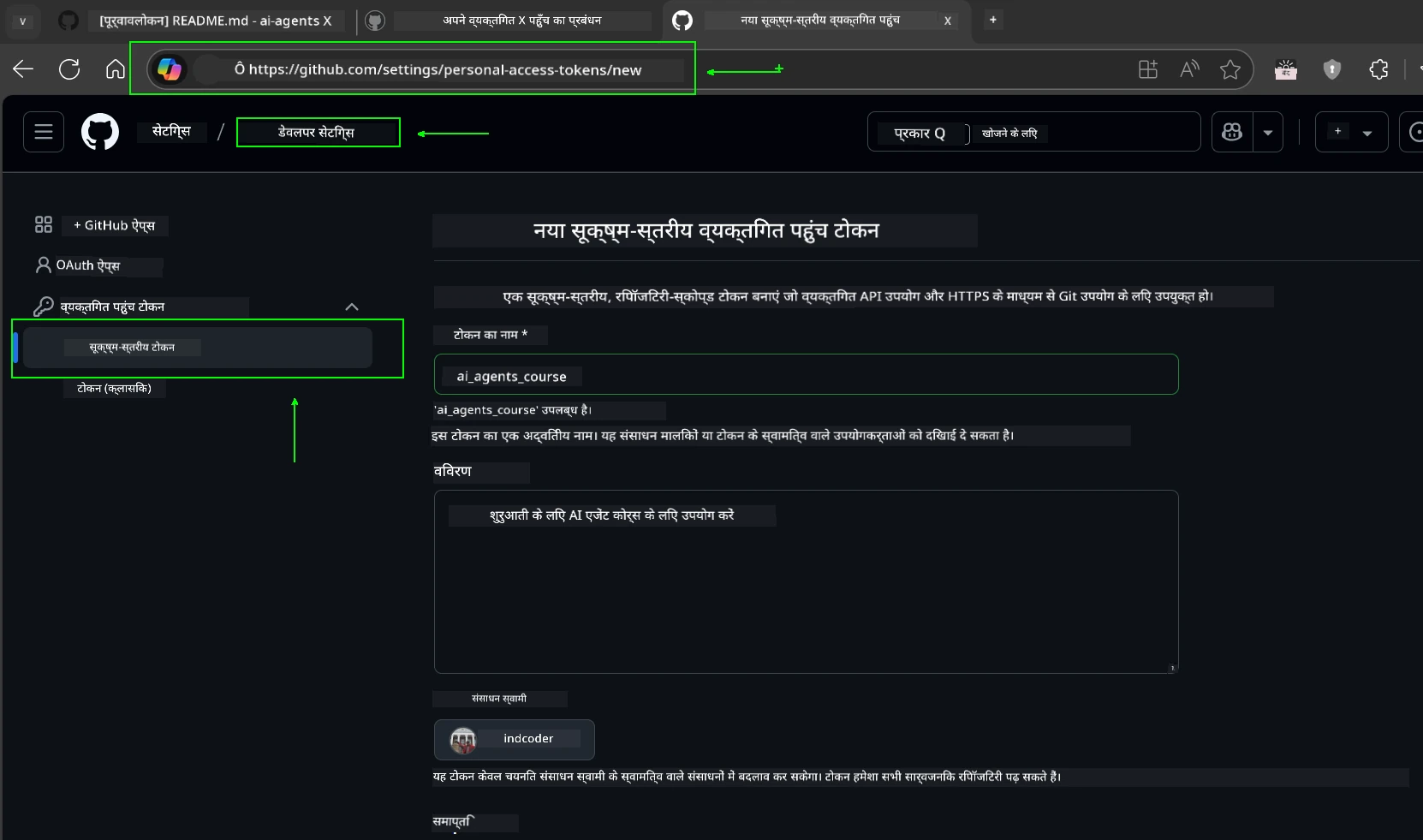Image resolution: width=1423 pixels, height=840 pixels.
Task: Click the टोकन का नाम input field
Action: click(x=806, y=375)
